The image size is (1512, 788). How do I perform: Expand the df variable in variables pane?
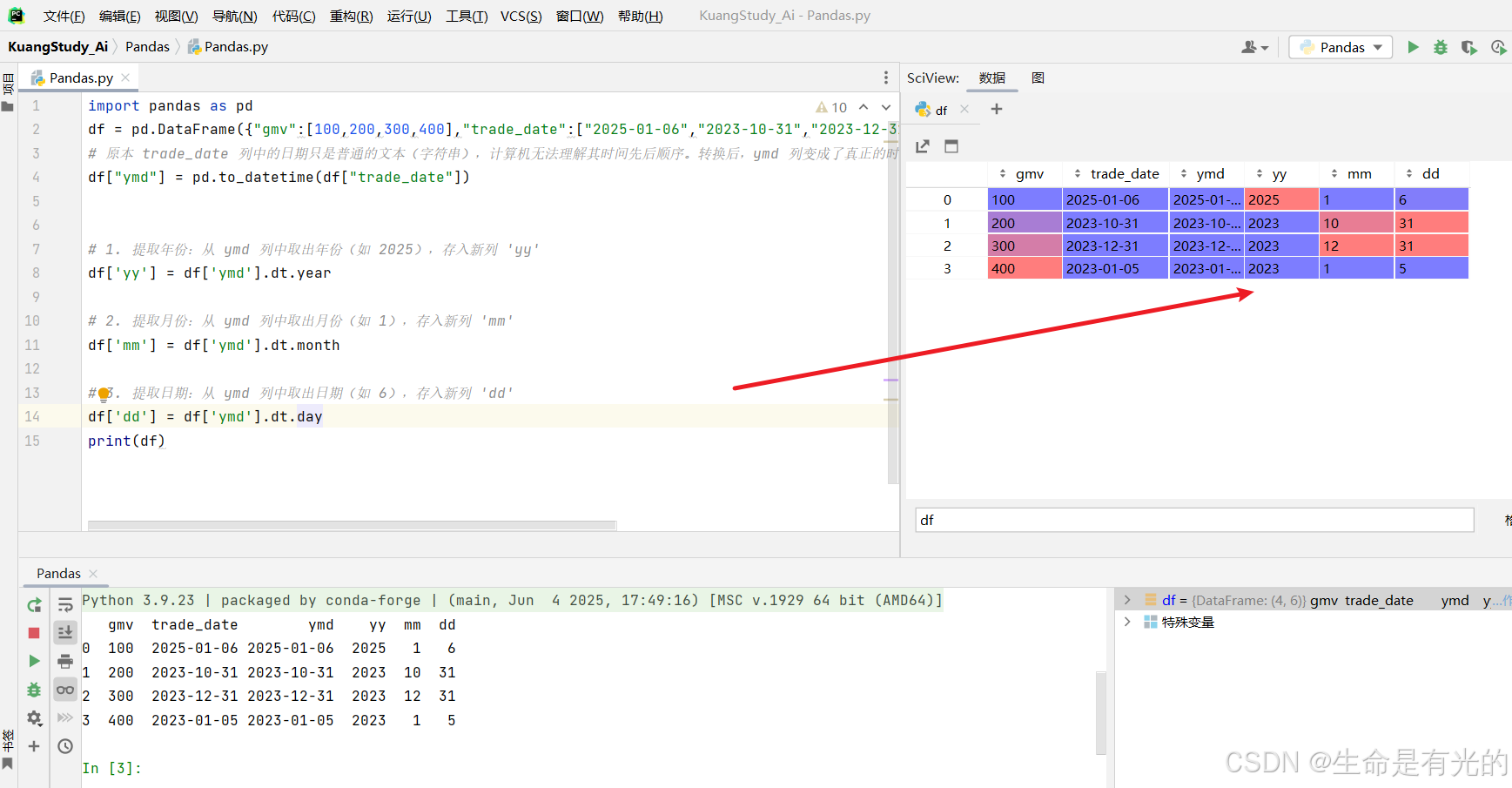coord(1127,600)
